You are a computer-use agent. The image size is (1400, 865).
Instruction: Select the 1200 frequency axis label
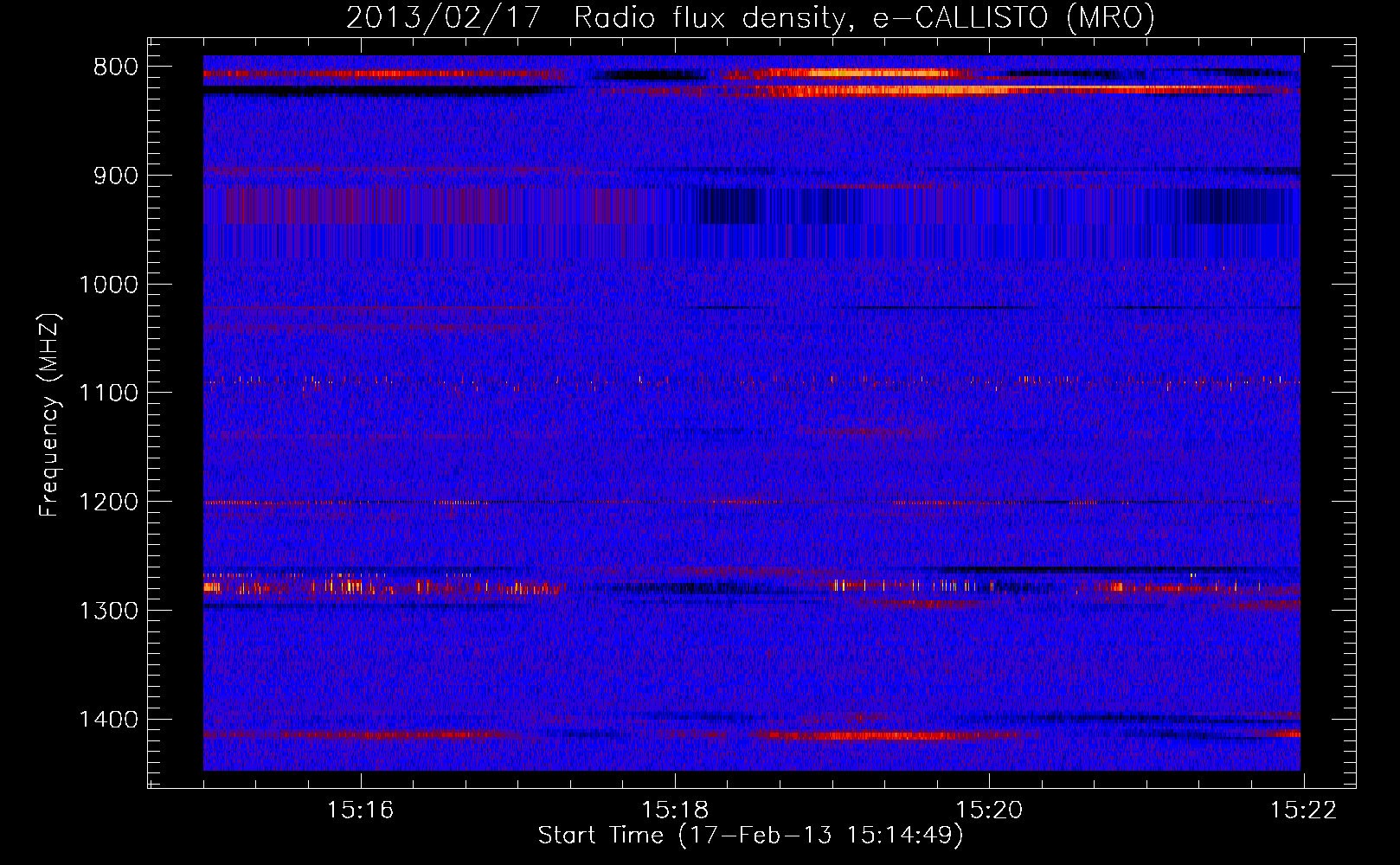(x=108, y=502)
